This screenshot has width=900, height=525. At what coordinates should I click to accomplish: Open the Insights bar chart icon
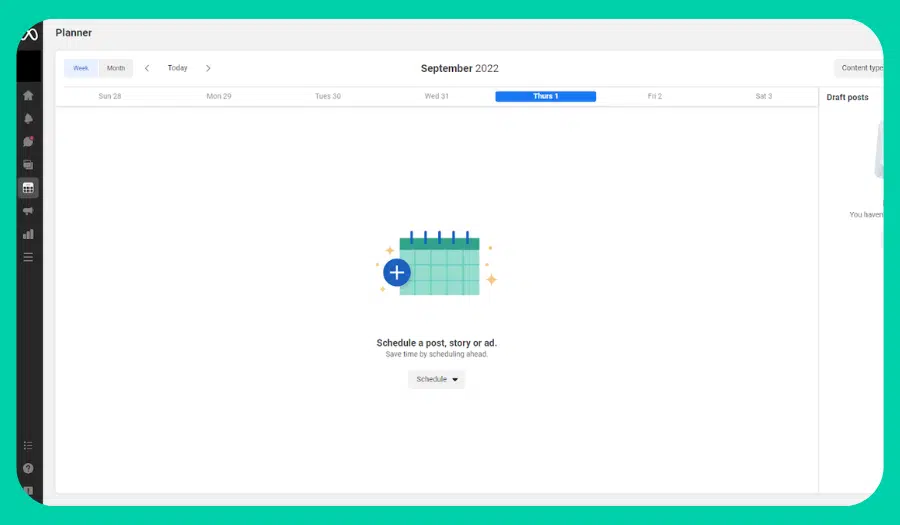pyautogui.click(x=28, y=234)
